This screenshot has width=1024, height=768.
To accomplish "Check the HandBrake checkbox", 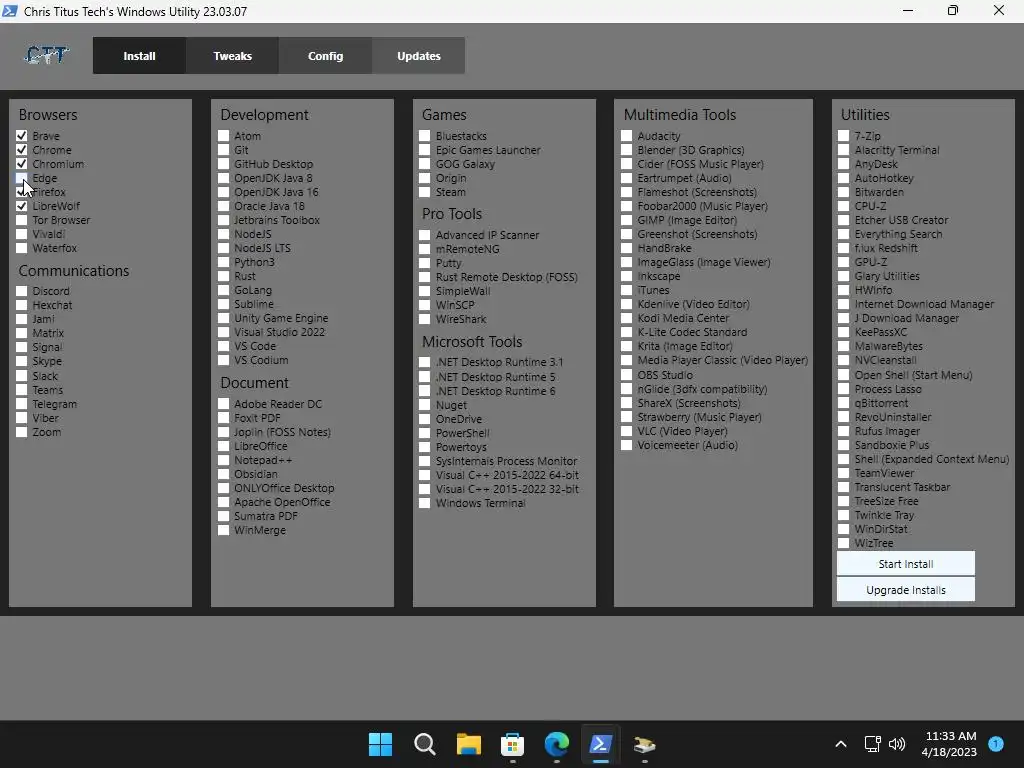I will click(626, 248).
